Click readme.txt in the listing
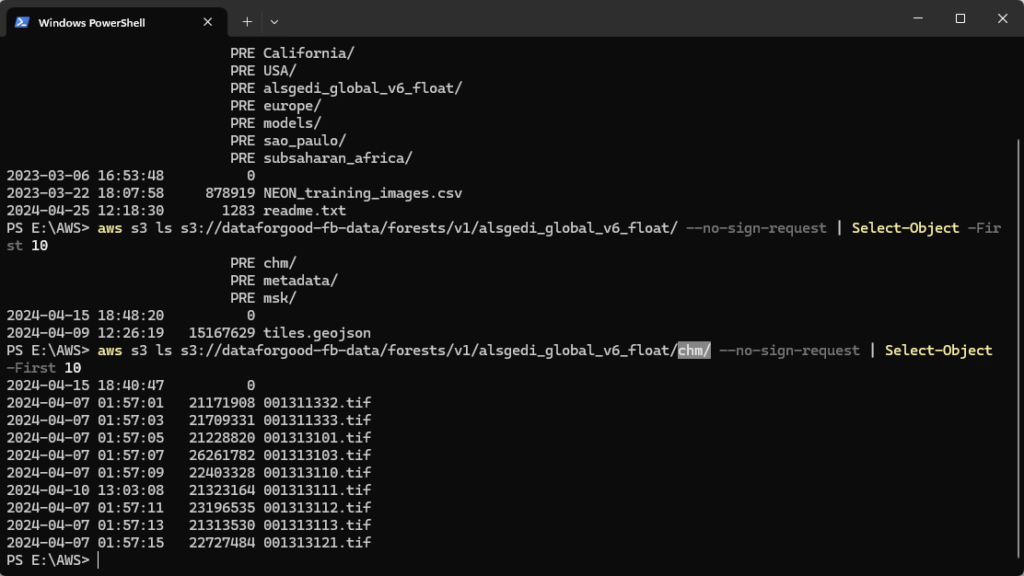1024x576 pixels. point(304,210)
